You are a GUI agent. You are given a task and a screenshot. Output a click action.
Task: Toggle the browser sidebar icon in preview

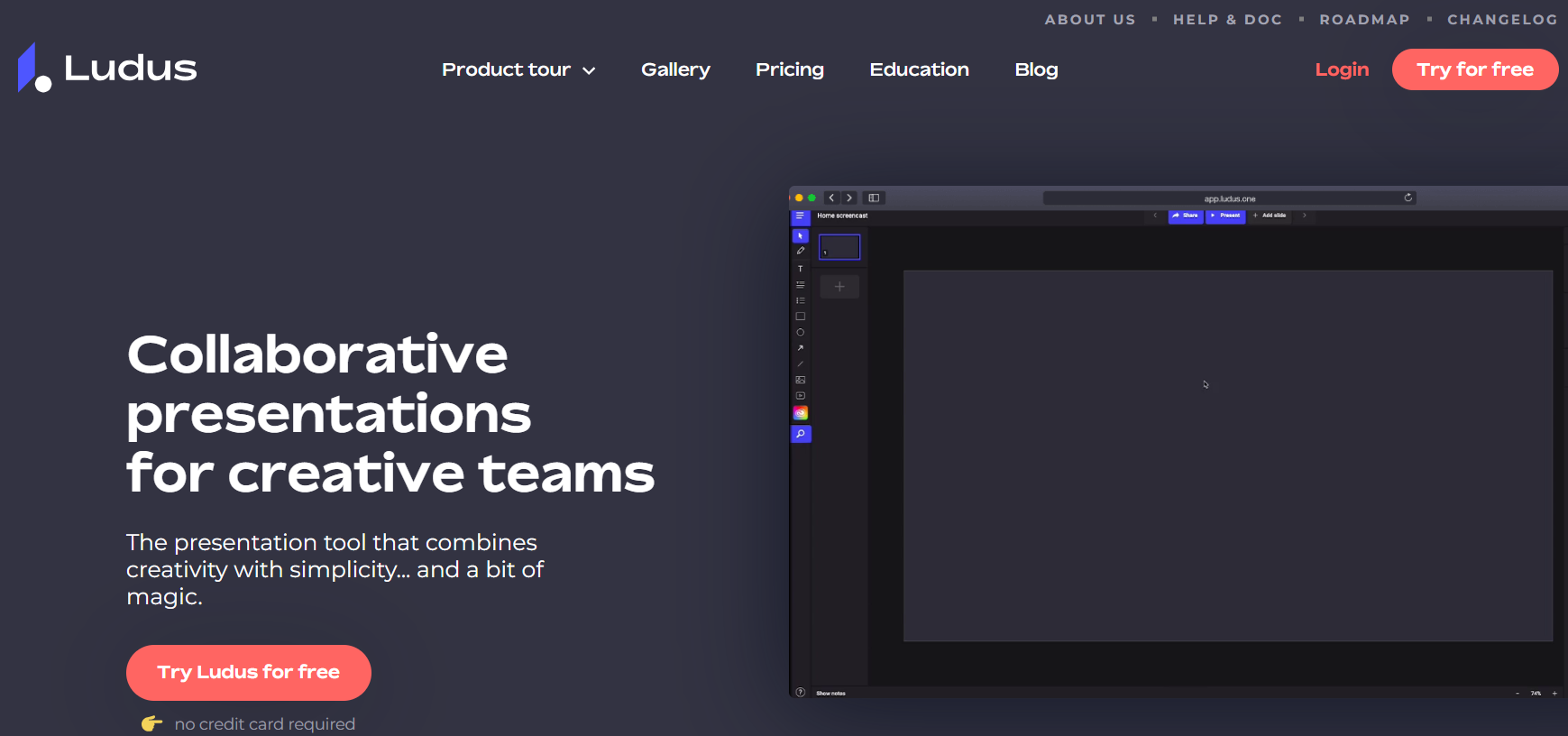(x=874, y=198)
